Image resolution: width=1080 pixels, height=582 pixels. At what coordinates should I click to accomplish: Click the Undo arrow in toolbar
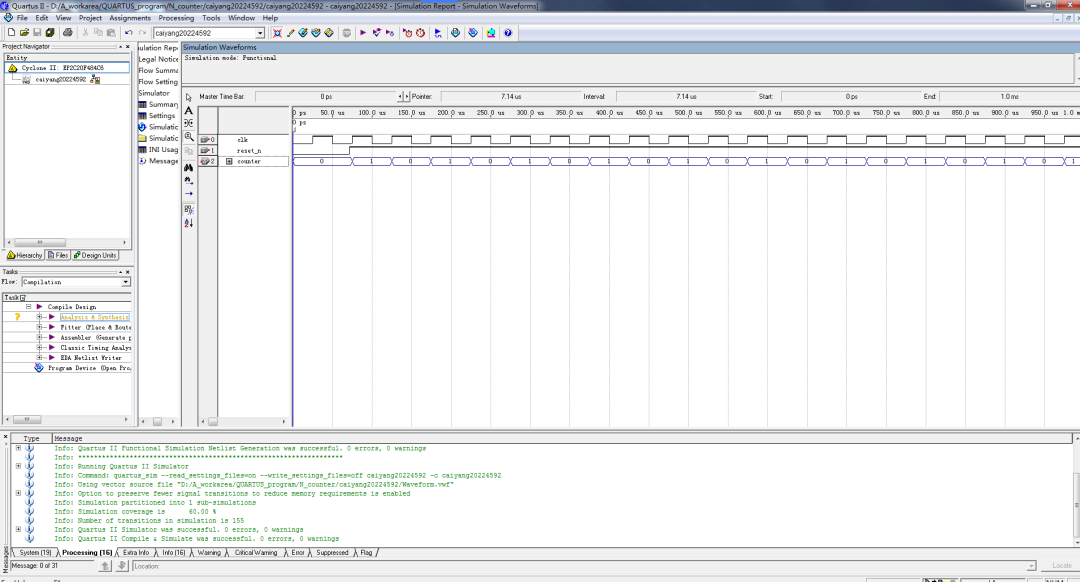coord(129,33)
